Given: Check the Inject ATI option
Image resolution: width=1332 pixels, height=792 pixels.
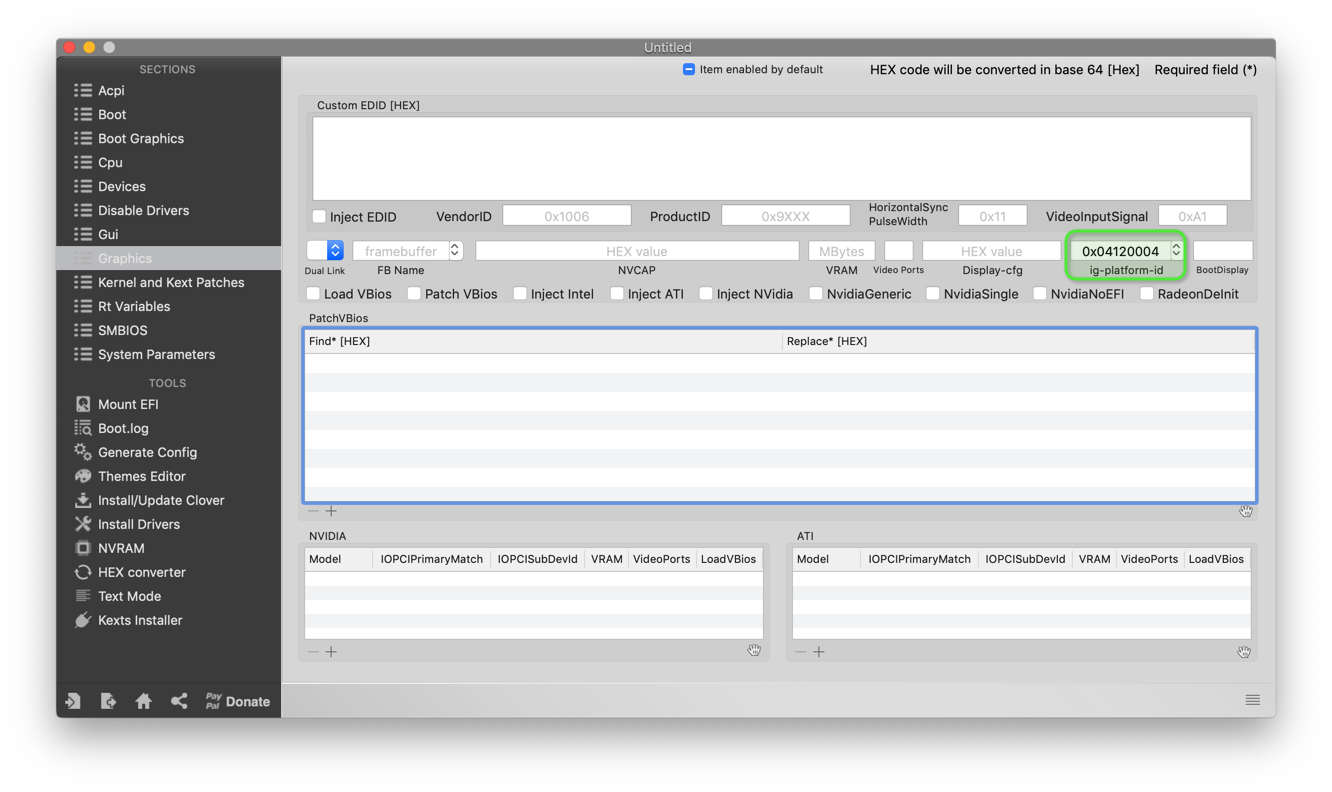Looking at the screenshot, I should 617,293.
